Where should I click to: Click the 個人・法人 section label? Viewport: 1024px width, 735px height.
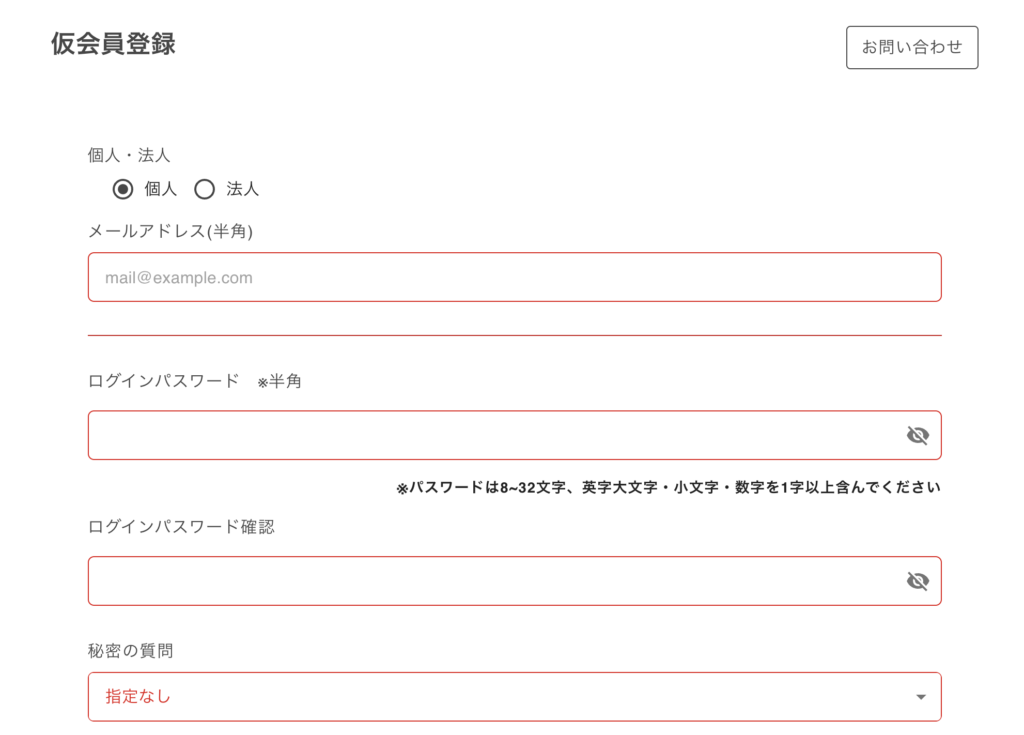pos(129,155)
